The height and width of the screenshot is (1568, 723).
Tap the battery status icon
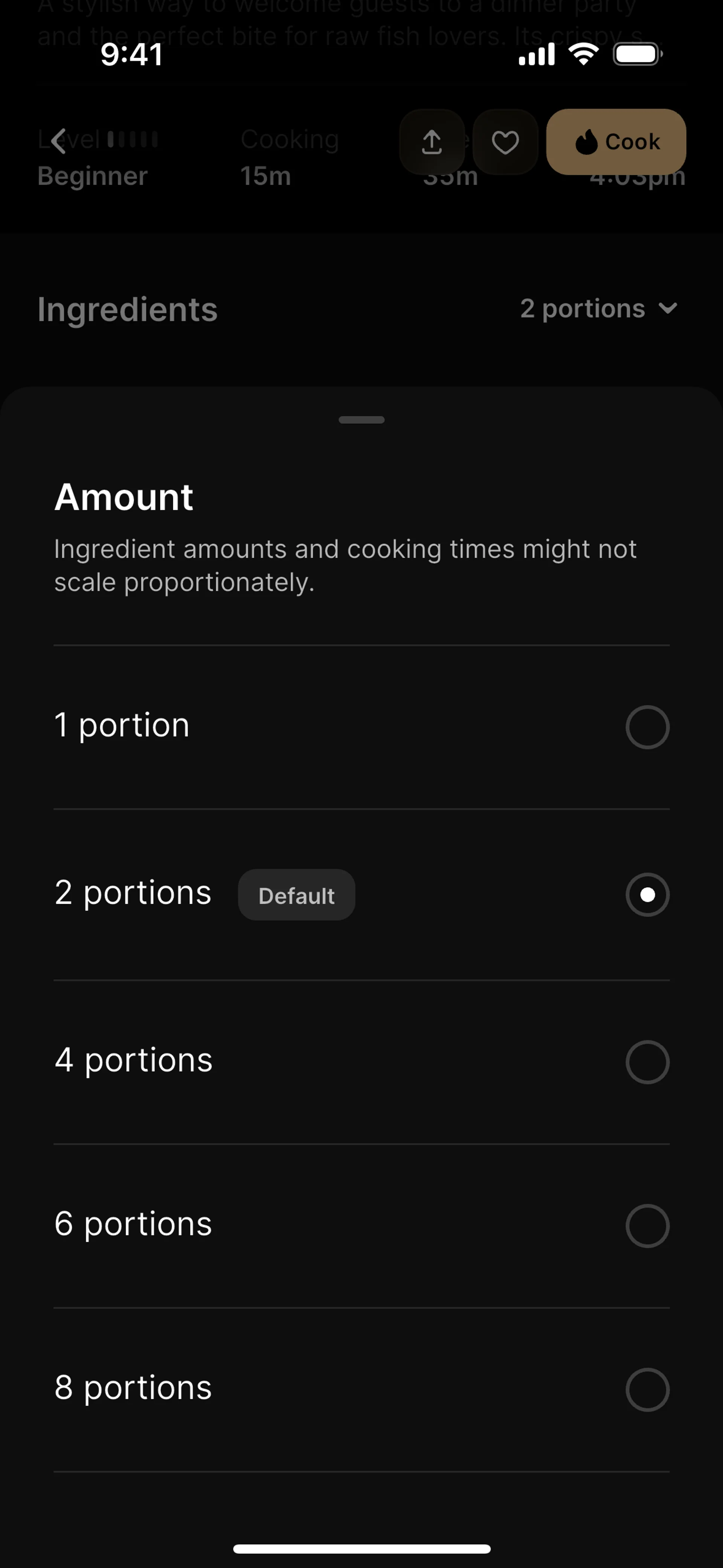[x=637, y=54]
